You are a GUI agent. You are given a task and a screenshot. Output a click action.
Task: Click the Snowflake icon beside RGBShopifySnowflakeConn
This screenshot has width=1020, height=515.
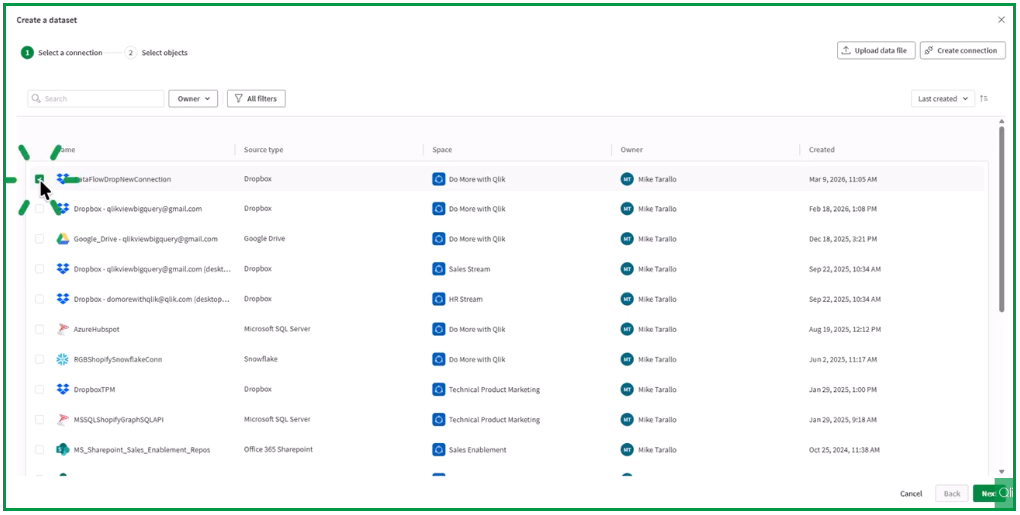[62, 359]
